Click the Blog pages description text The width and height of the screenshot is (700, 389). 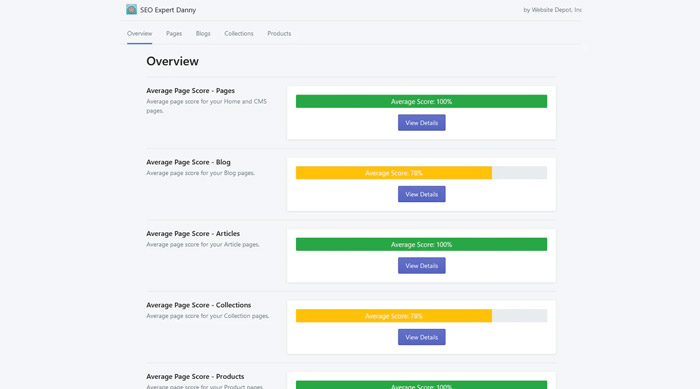pyautogui.click(x=200, y=173)
